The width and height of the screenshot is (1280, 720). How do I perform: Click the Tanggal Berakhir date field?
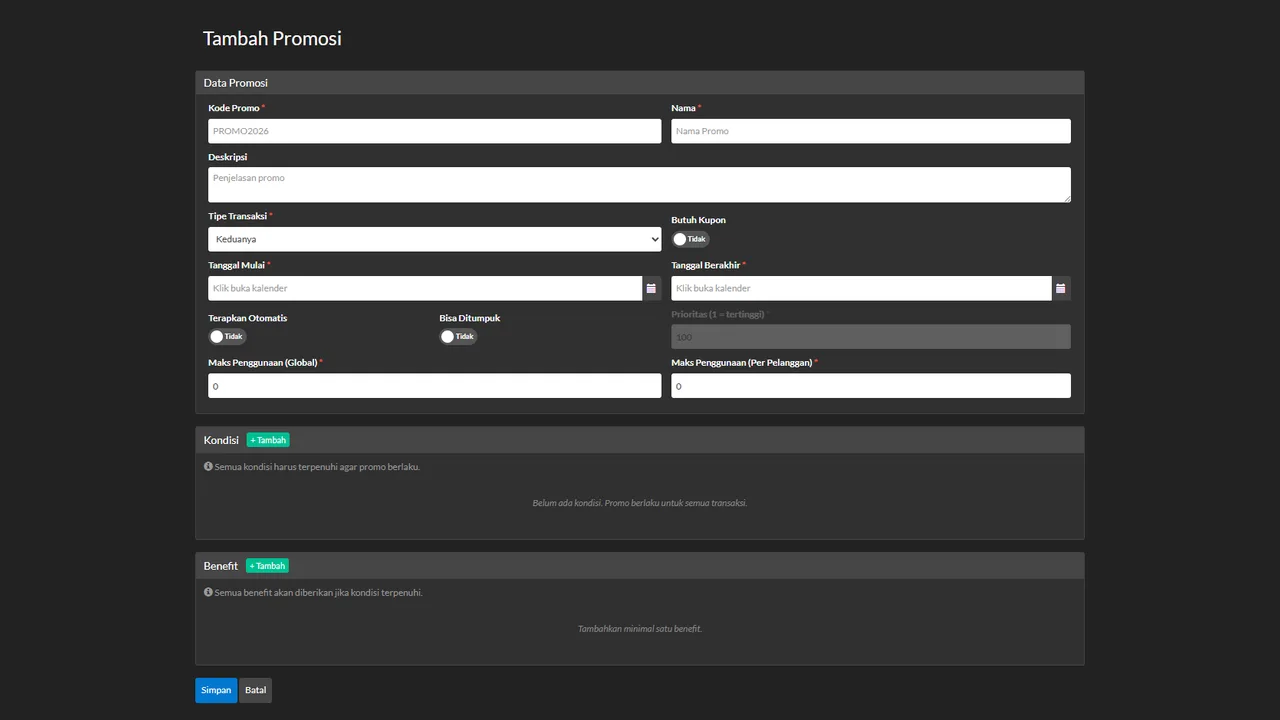point(862,288)
